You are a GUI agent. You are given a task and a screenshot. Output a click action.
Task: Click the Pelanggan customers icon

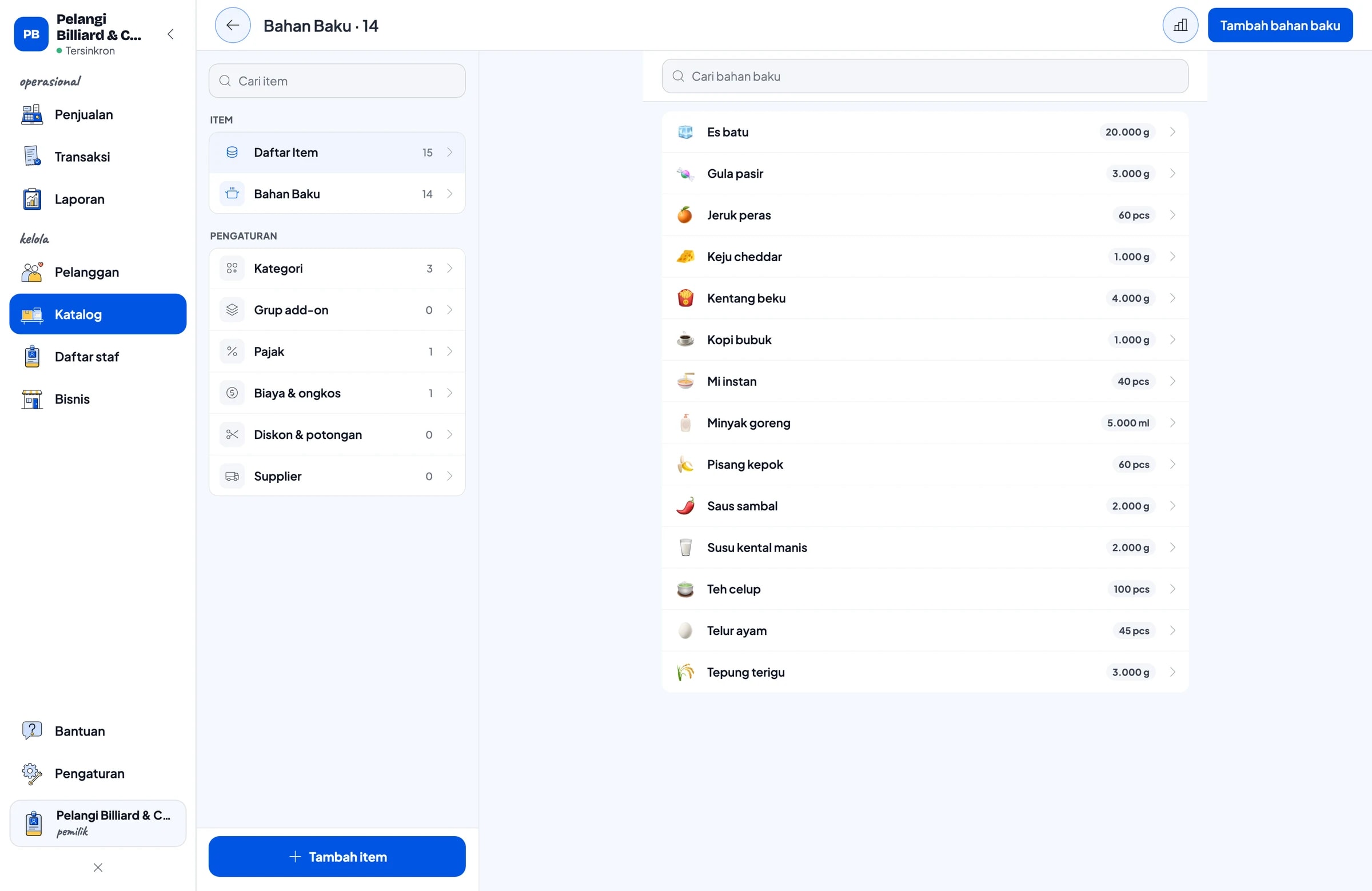tap(31, 272)
